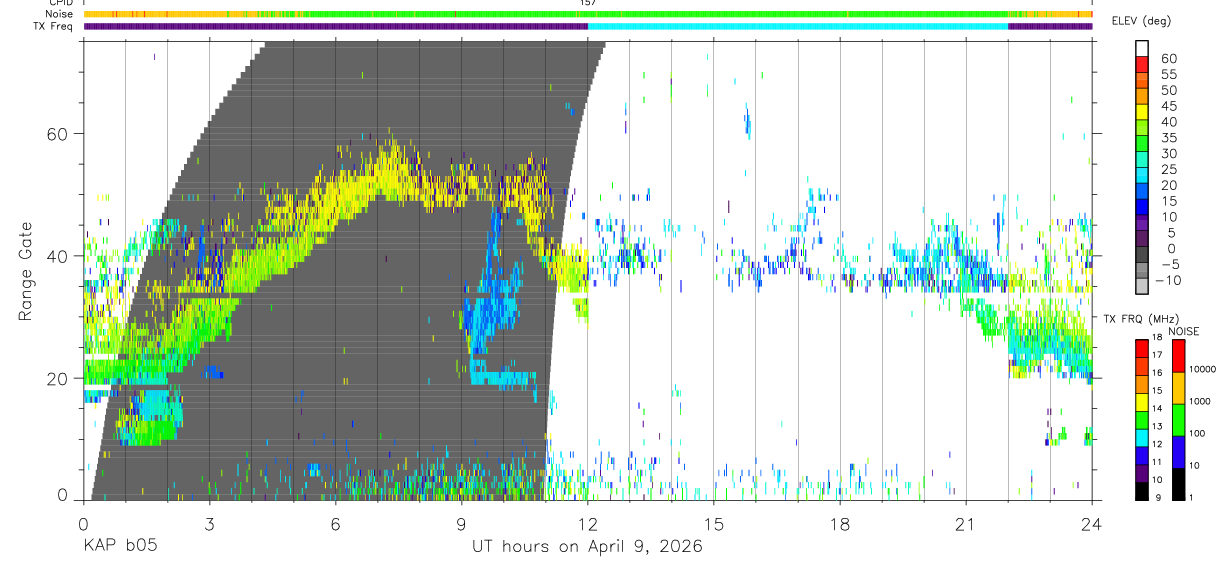The image size is (1228, 567).
Task: Click the purple TX Freq strip section before hour 12
Action: tap(336, 26)
